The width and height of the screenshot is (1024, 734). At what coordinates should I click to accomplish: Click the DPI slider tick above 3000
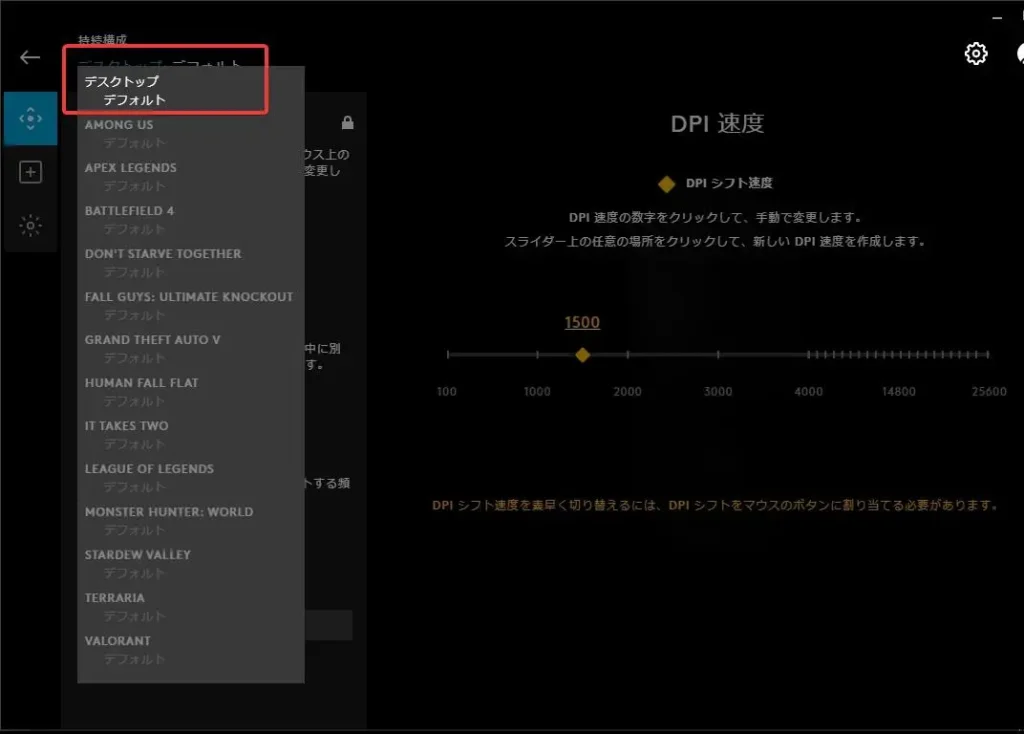pyautogui.click(x=718, y=355)
